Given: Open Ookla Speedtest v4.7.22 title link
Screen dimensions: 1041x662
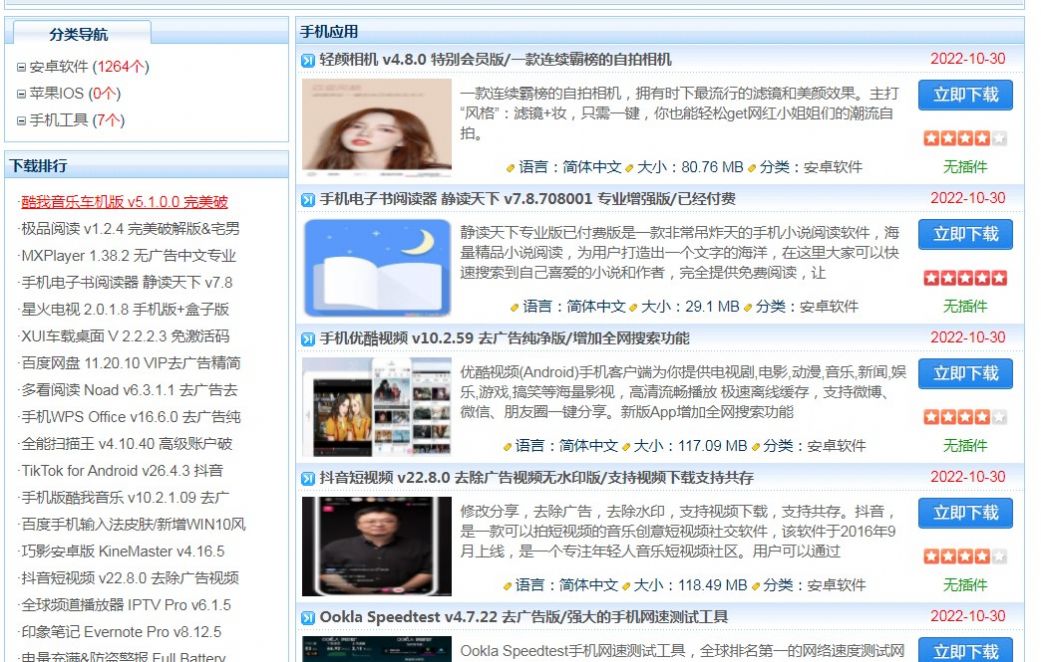Looking at the screenshot, I should click(523, 618).
